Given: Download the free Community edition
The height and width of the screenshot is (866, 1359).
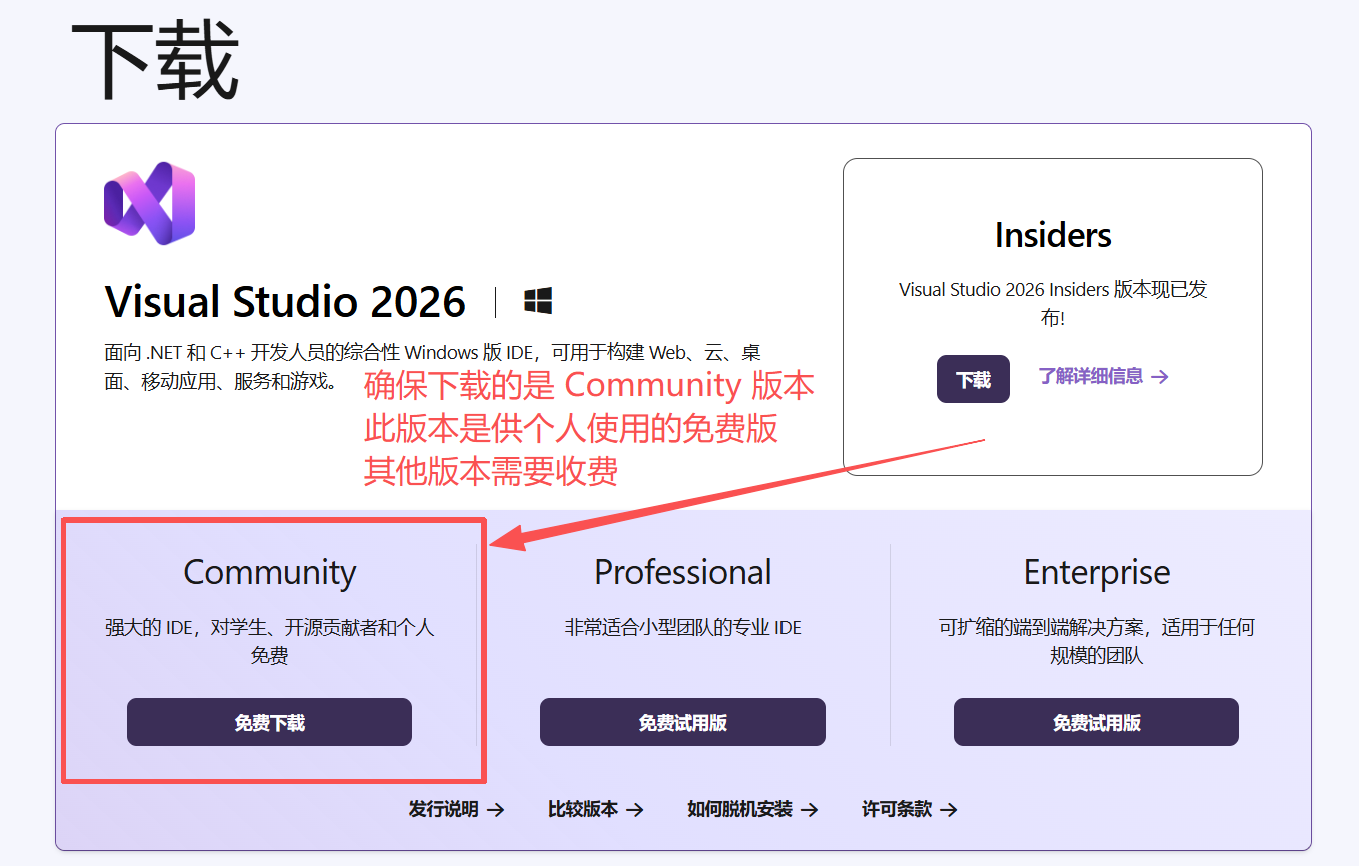Looking at the screenshot, I should pos(269,722).
